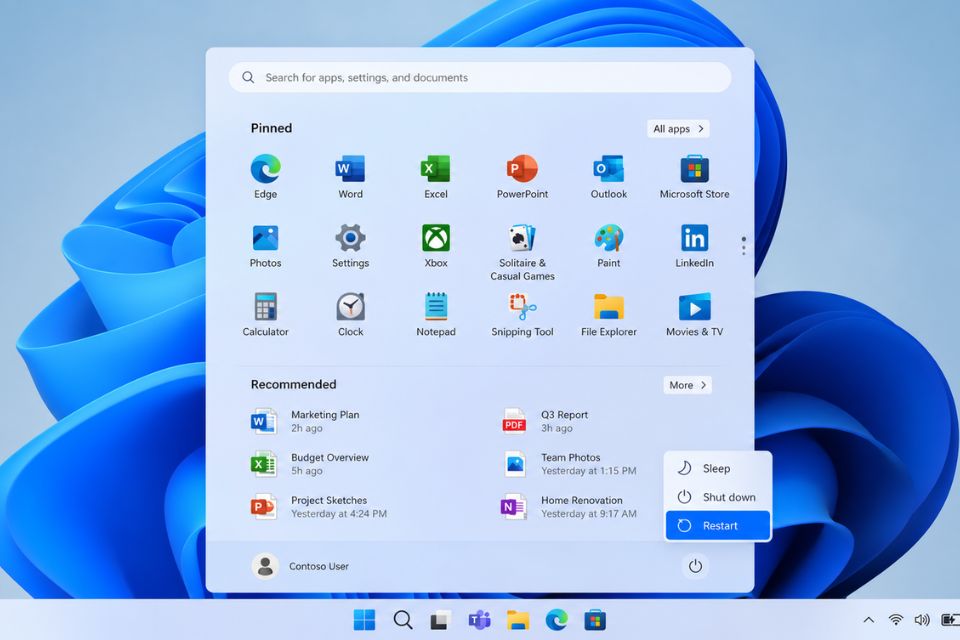
Task: Open the Q3 Report PDF
Action: pyautogui.click(x=544, y=421)
